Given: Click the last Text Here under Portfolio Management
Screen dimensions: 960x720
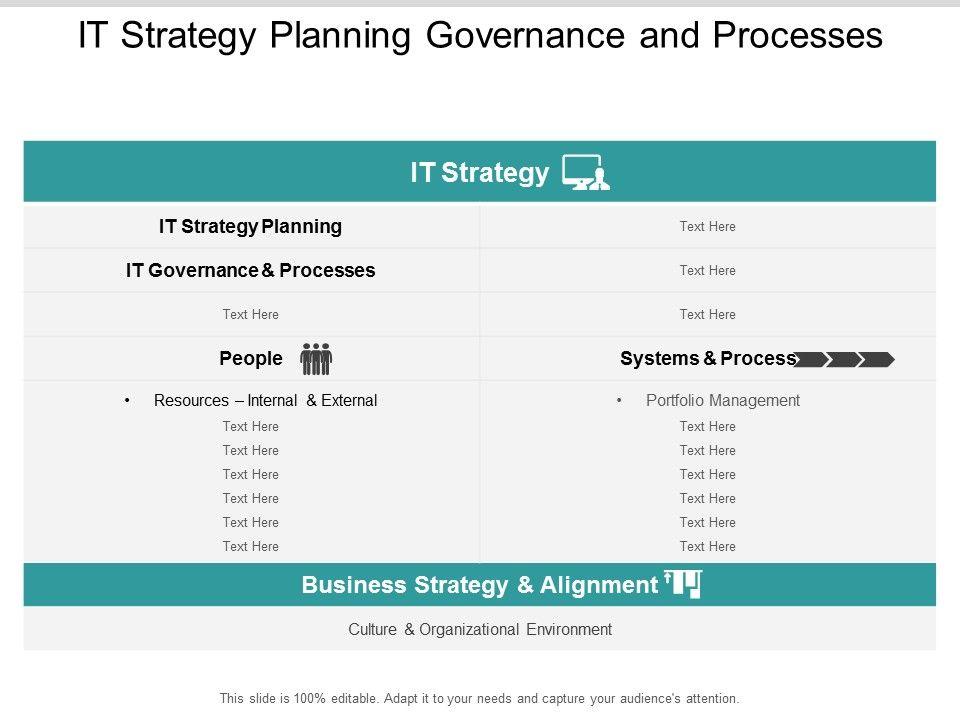Looking at the screenshot, I should pos(707,547).
